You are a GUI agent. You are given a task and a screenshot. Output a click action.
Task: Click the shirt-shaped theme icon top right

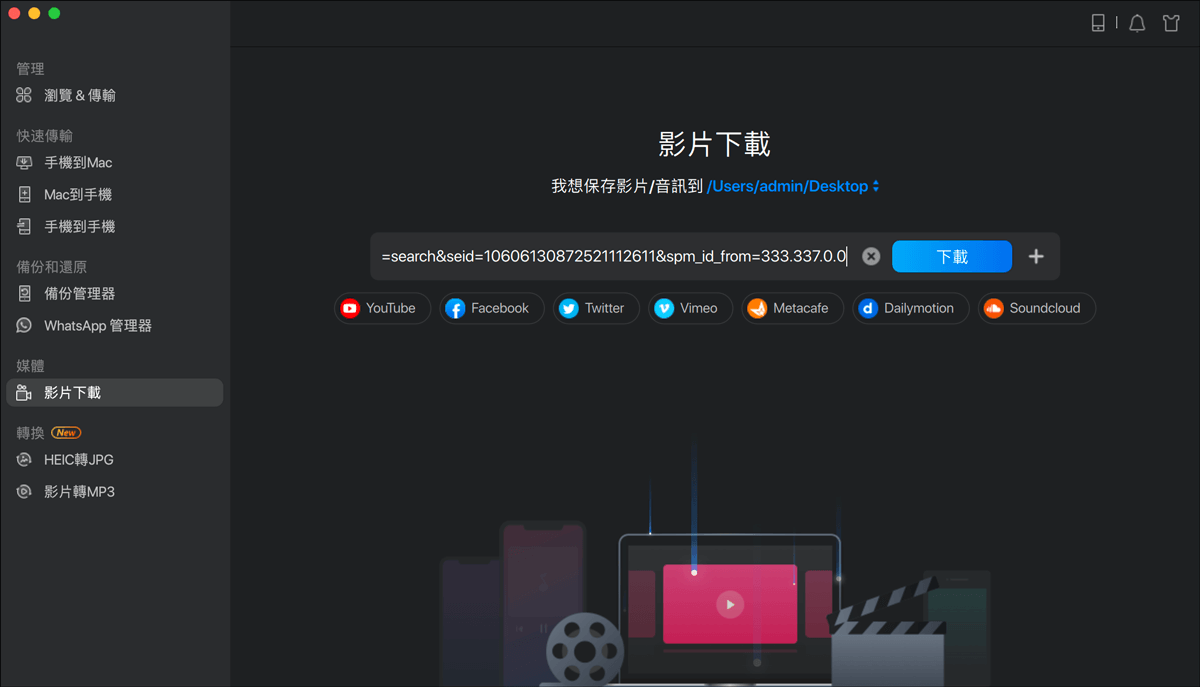(x=1171, y=22)
